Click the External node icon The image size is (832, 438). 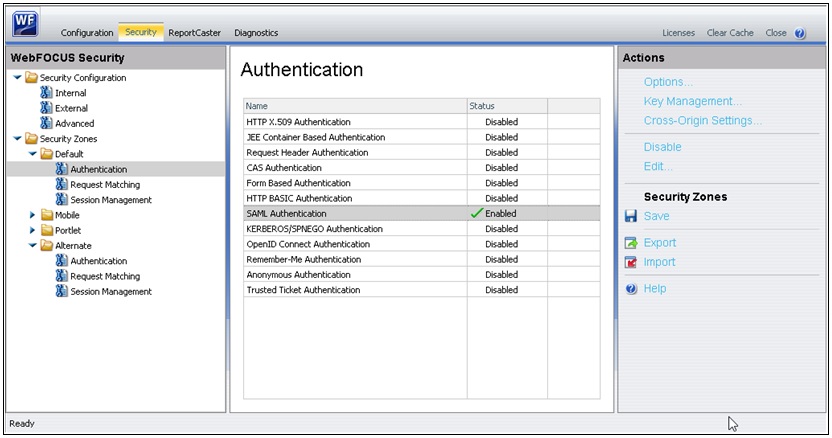click(x=46, y=108)
